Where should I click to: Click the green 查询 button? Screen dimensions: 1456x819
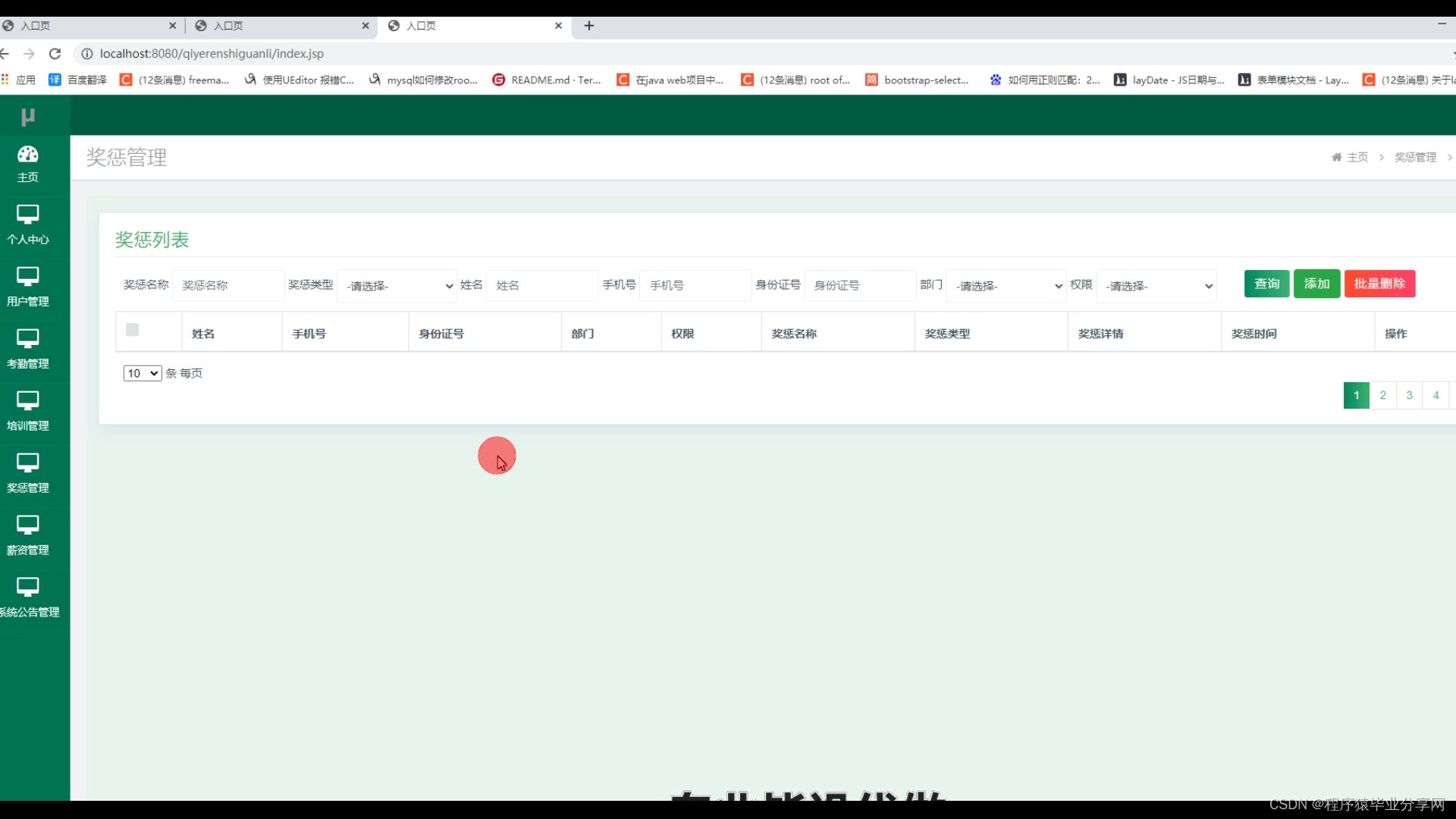click(x=1266, y=284)
